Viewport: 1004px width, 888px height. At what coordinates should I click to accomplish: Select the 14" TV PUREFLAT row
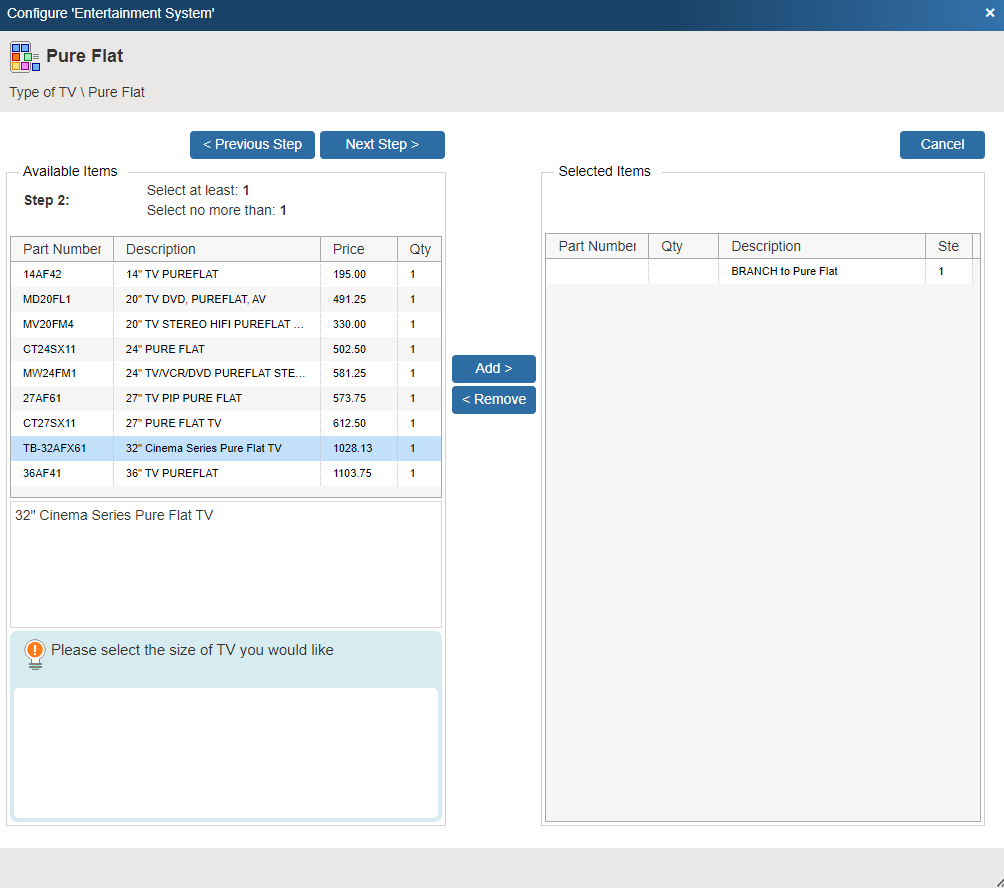pyautogui.click(x=172, y=274)
